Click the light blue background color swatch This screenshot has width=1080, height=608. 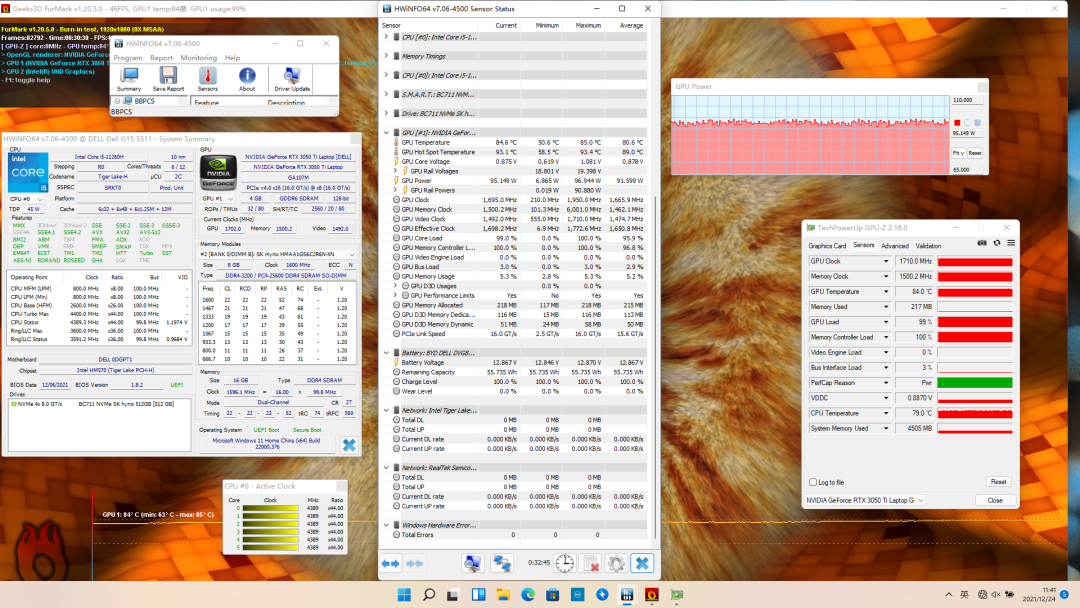click(x=967, y=123)
